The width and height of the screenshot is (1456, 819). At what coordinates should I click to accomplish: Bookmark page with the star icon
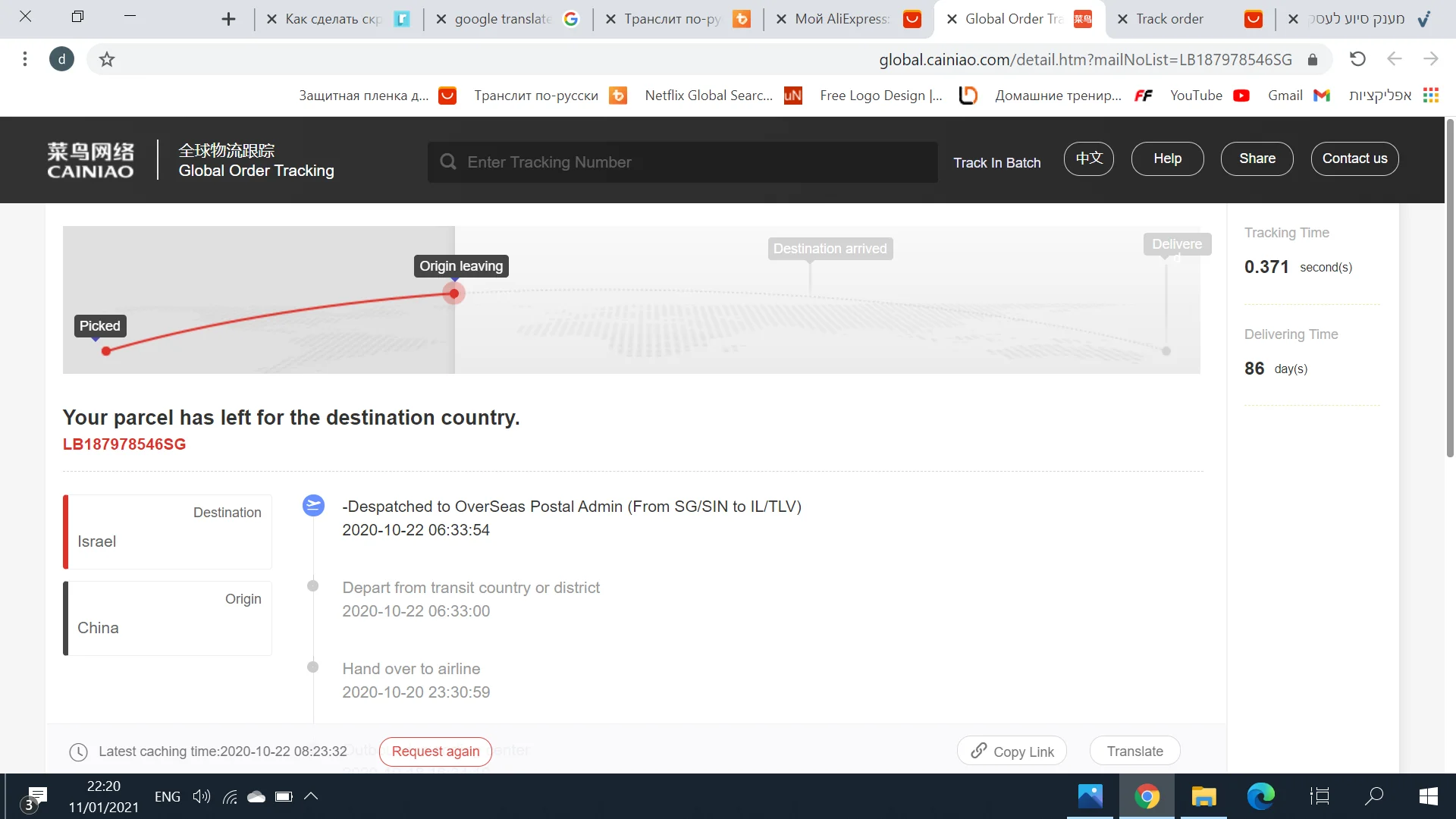[x=107, y=59]
